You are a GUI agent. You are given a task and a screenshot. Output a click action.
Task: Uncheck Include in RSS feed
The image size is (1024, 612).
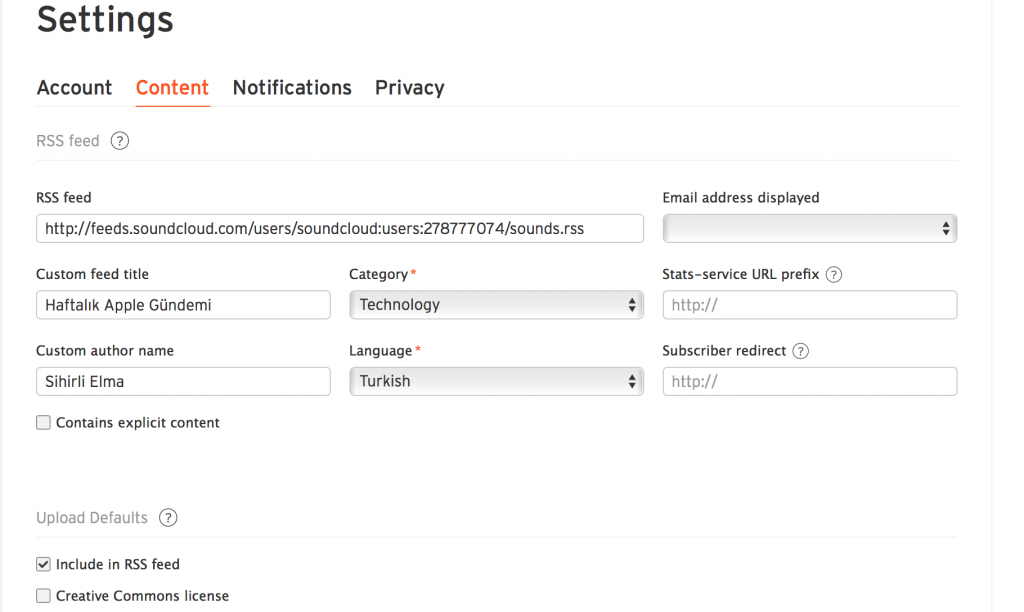click(43, 564)
